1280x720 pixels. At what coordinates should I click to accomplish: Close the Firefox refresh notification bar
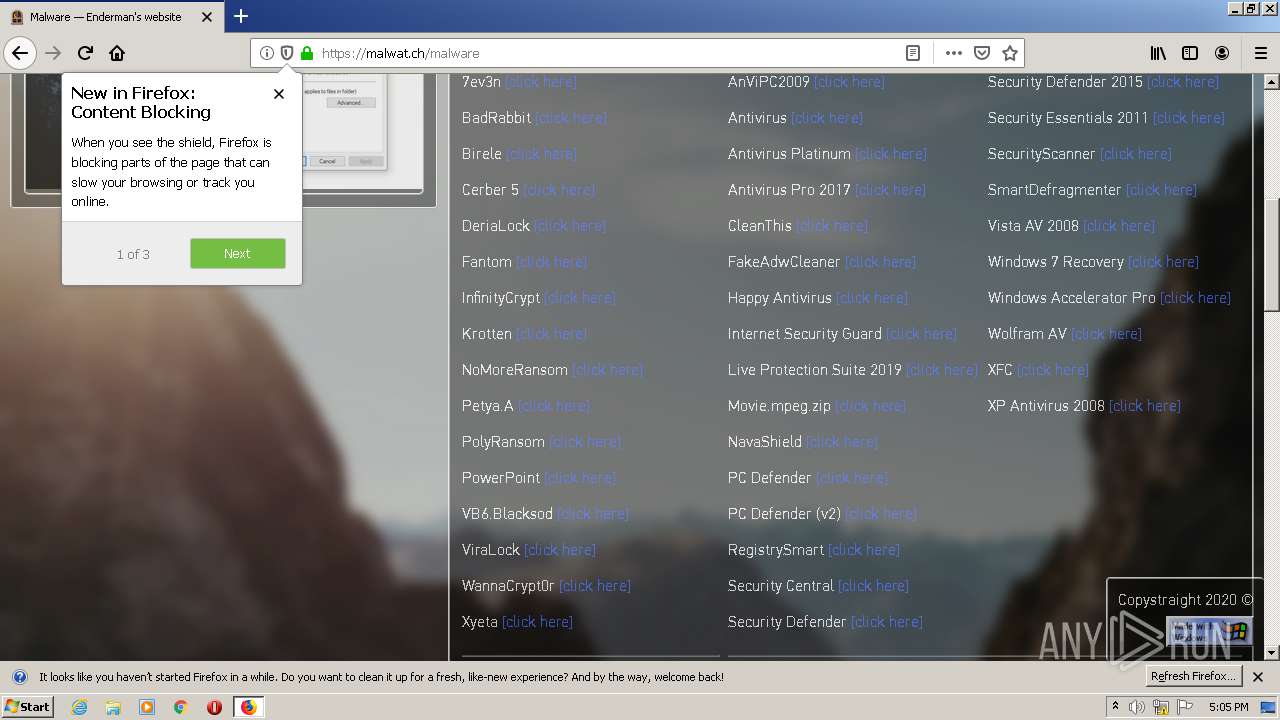coord(1258,677)
